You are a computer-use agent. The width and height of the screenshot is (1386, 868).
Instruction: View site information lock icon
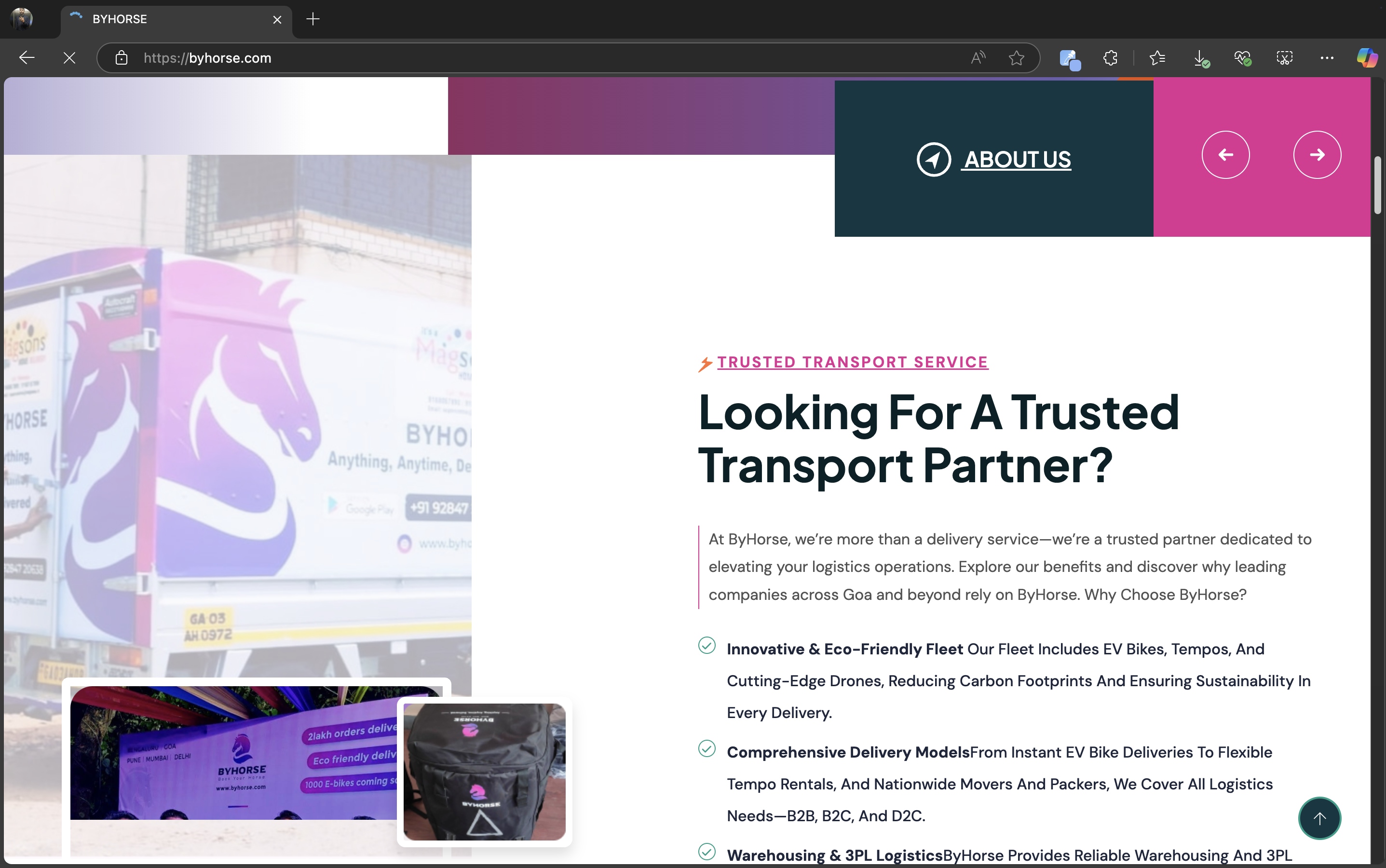pyautogui.click(x=121, y=57)
